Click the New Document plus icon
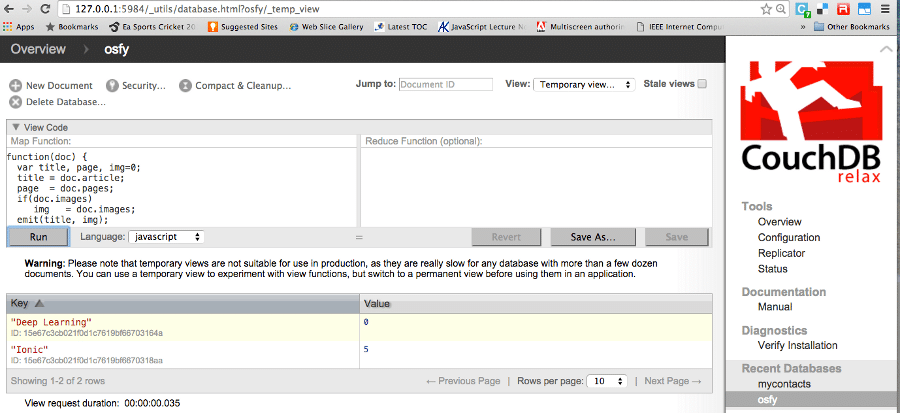900x413 pixels. [16, 86]
